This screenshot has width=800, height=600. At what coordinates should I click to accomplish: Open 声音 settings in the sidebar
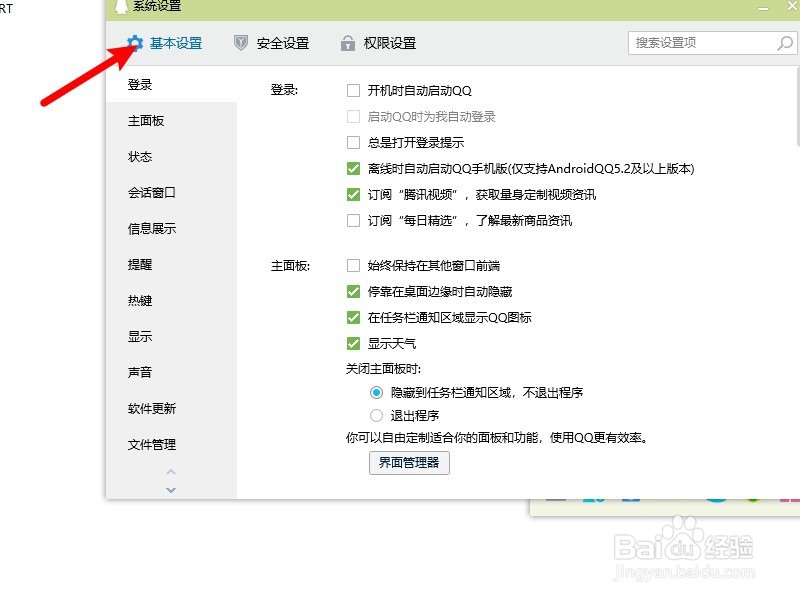tap(171, 372)
